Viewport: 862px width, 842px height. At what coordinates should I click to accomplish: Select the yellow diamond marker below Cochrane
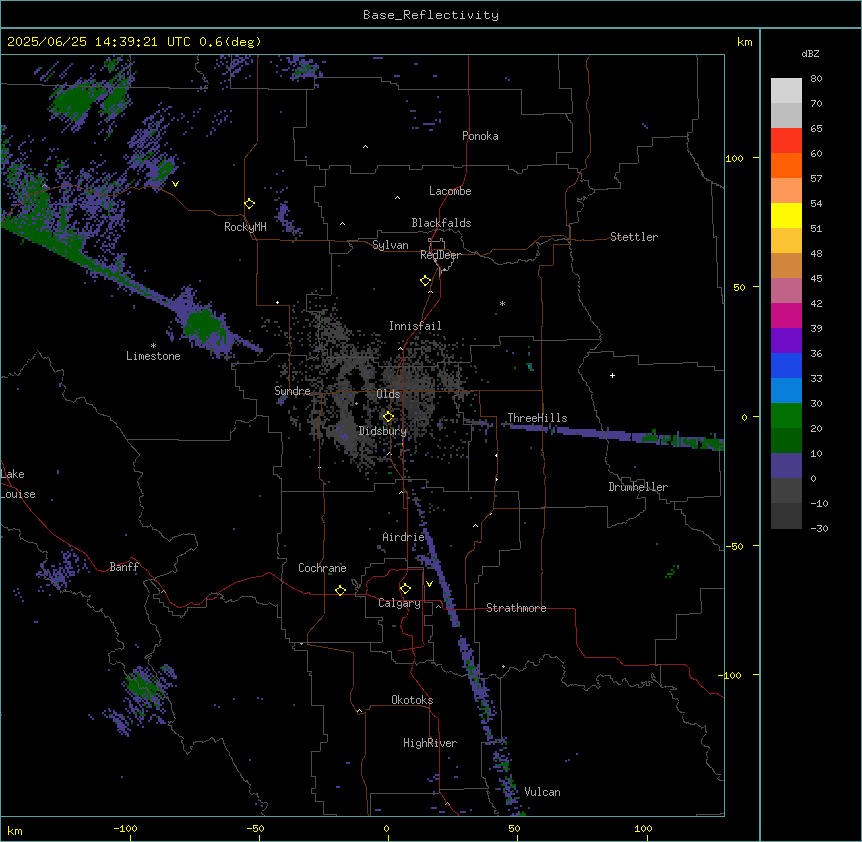pos(340,590)
